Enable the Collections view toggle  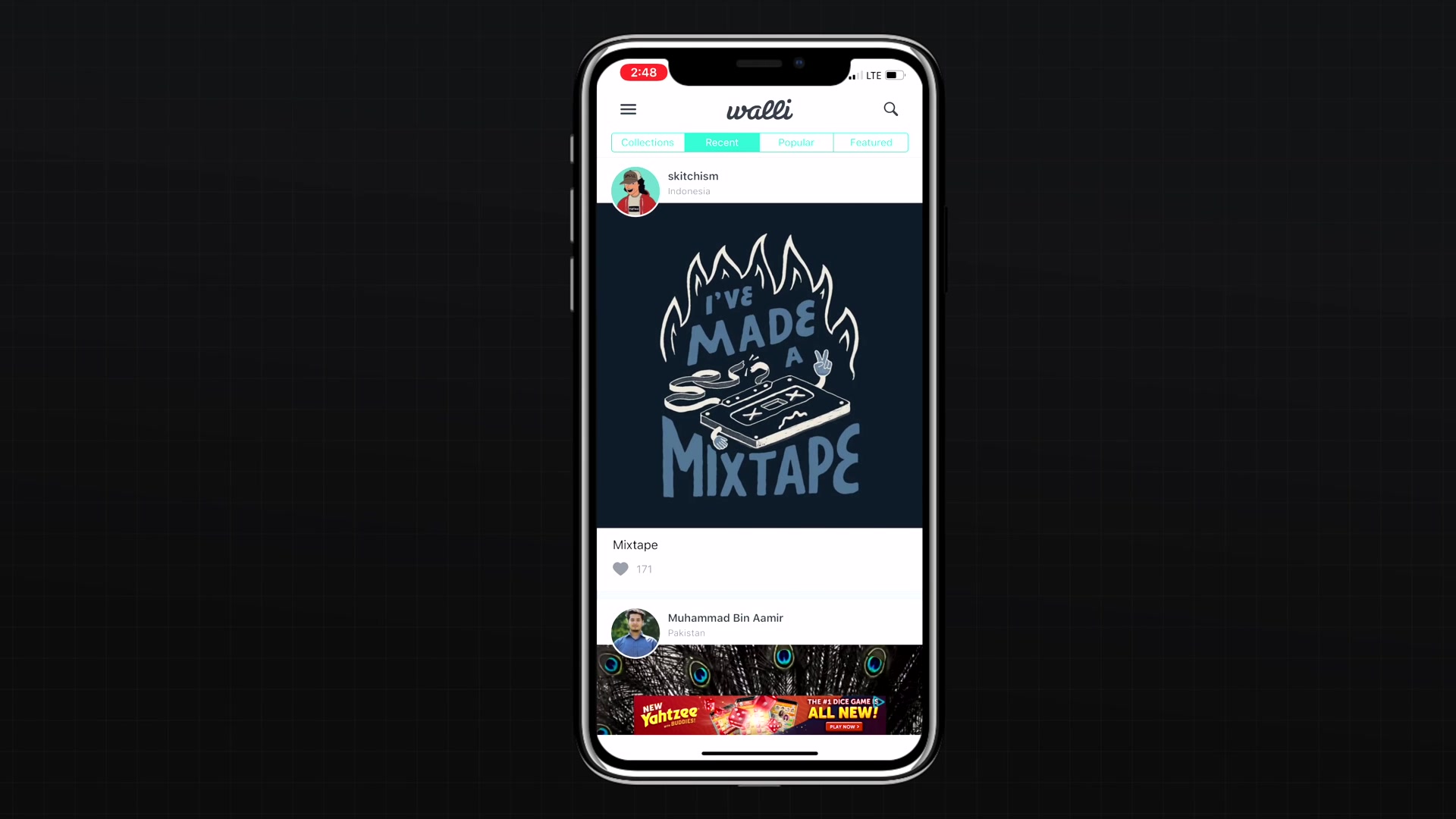click(x=647, y=142)
